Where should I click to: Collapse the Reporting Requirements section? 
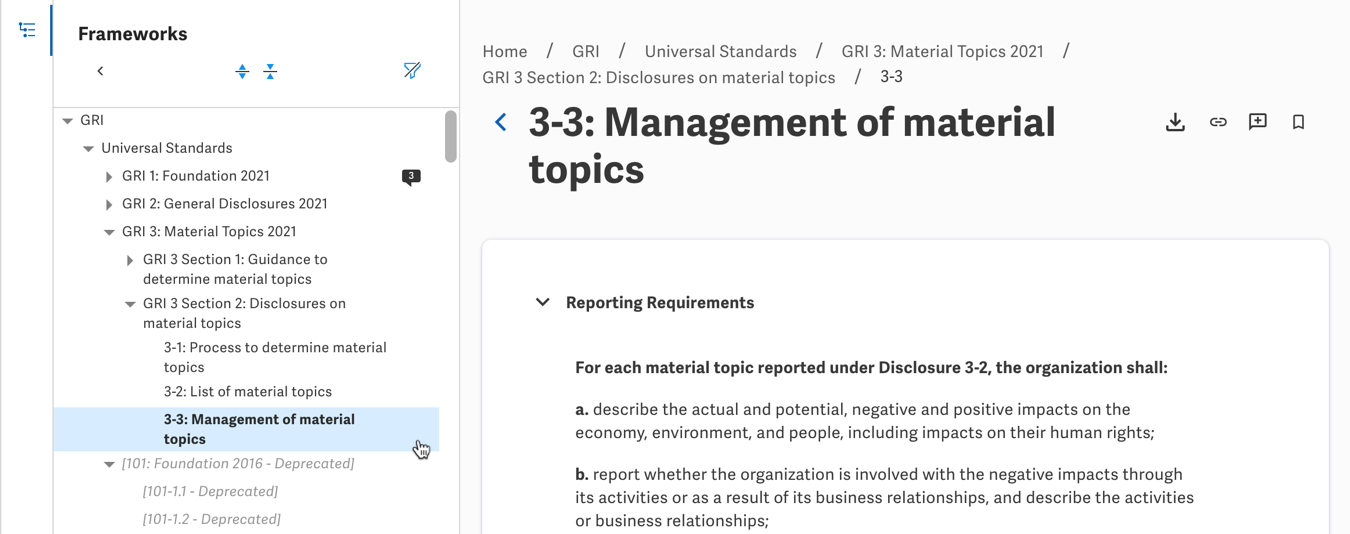coord(543,302)
